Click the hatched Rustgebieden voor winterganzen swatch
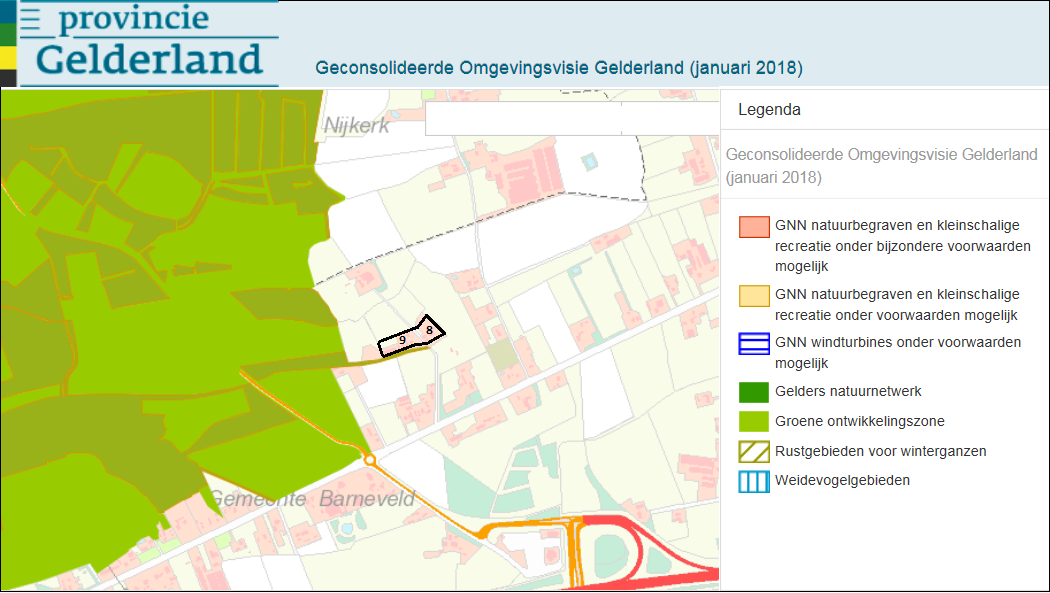 [x=754, y=452]
